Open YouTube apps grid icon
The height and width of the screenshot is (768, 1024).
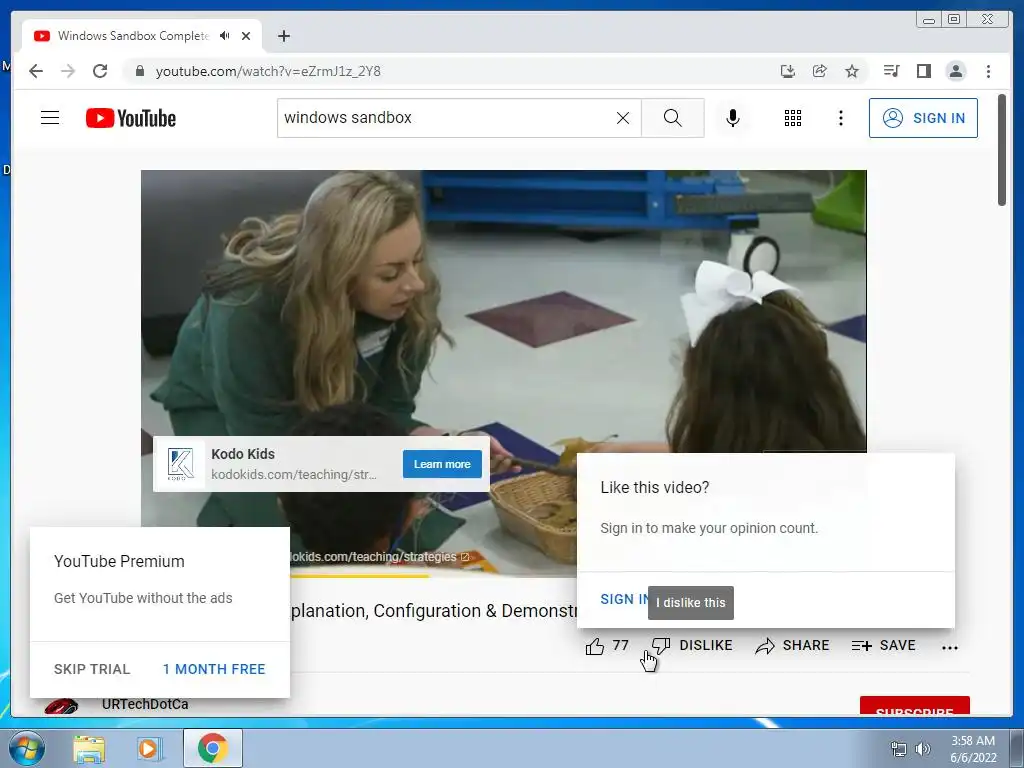pyautogui.click(x=793, y=118)
